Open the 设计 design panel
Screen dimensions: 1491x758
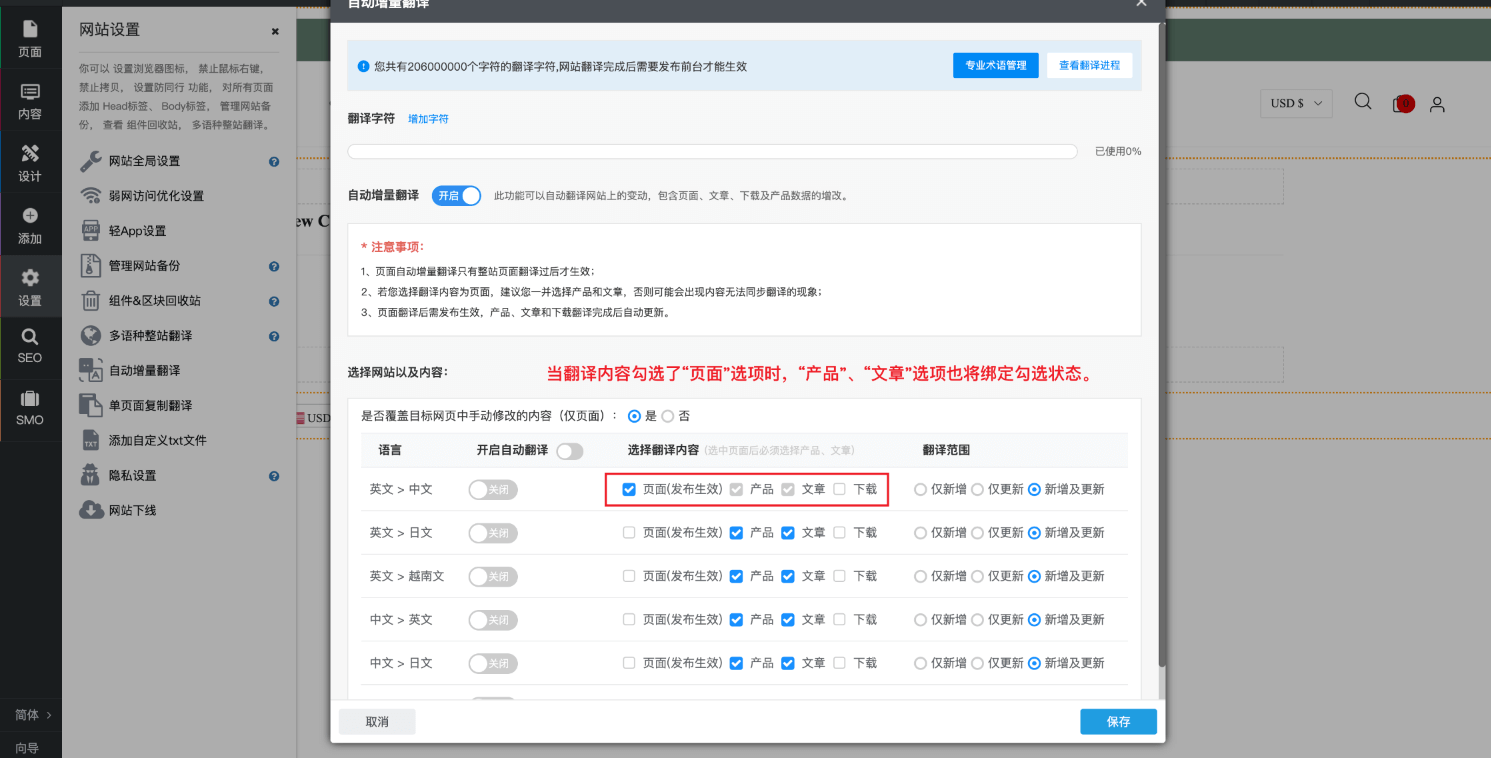click(x=30, y=163)
